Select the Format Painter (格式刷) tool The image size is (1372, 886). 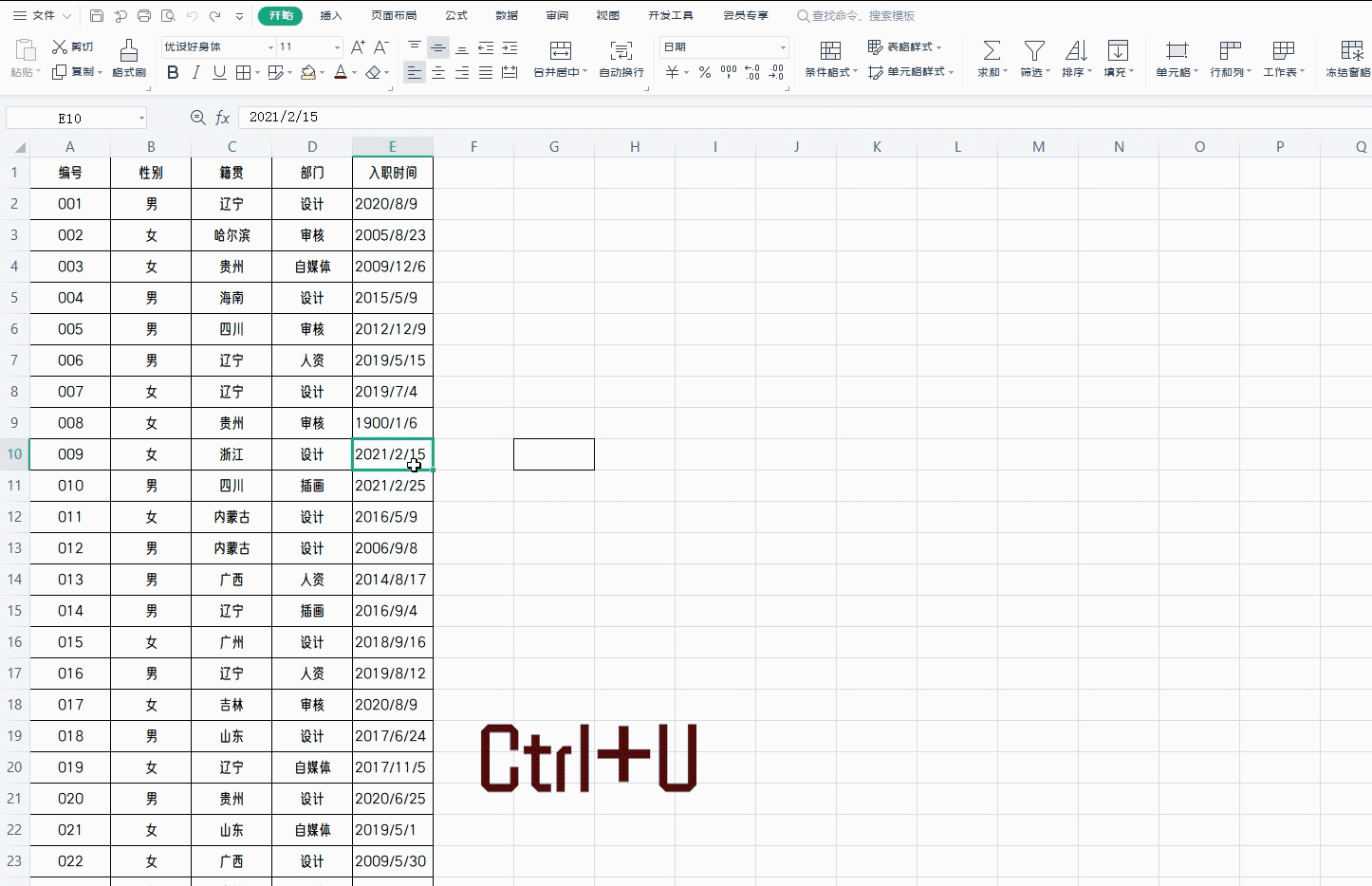[129, 58]
